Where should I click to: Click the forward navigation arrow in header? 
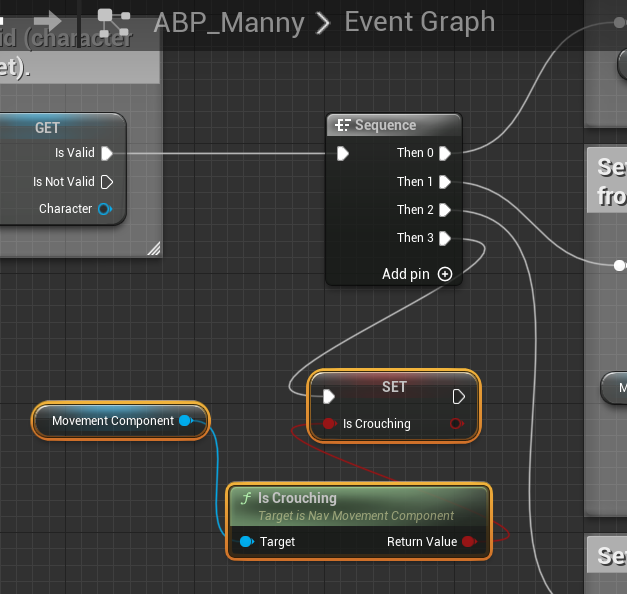pyautogui.click(x=46, y=19)
